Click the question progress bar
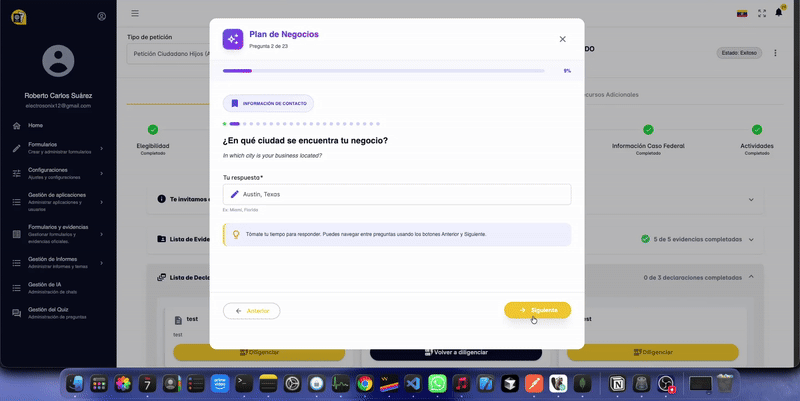 tap(384, 71)
